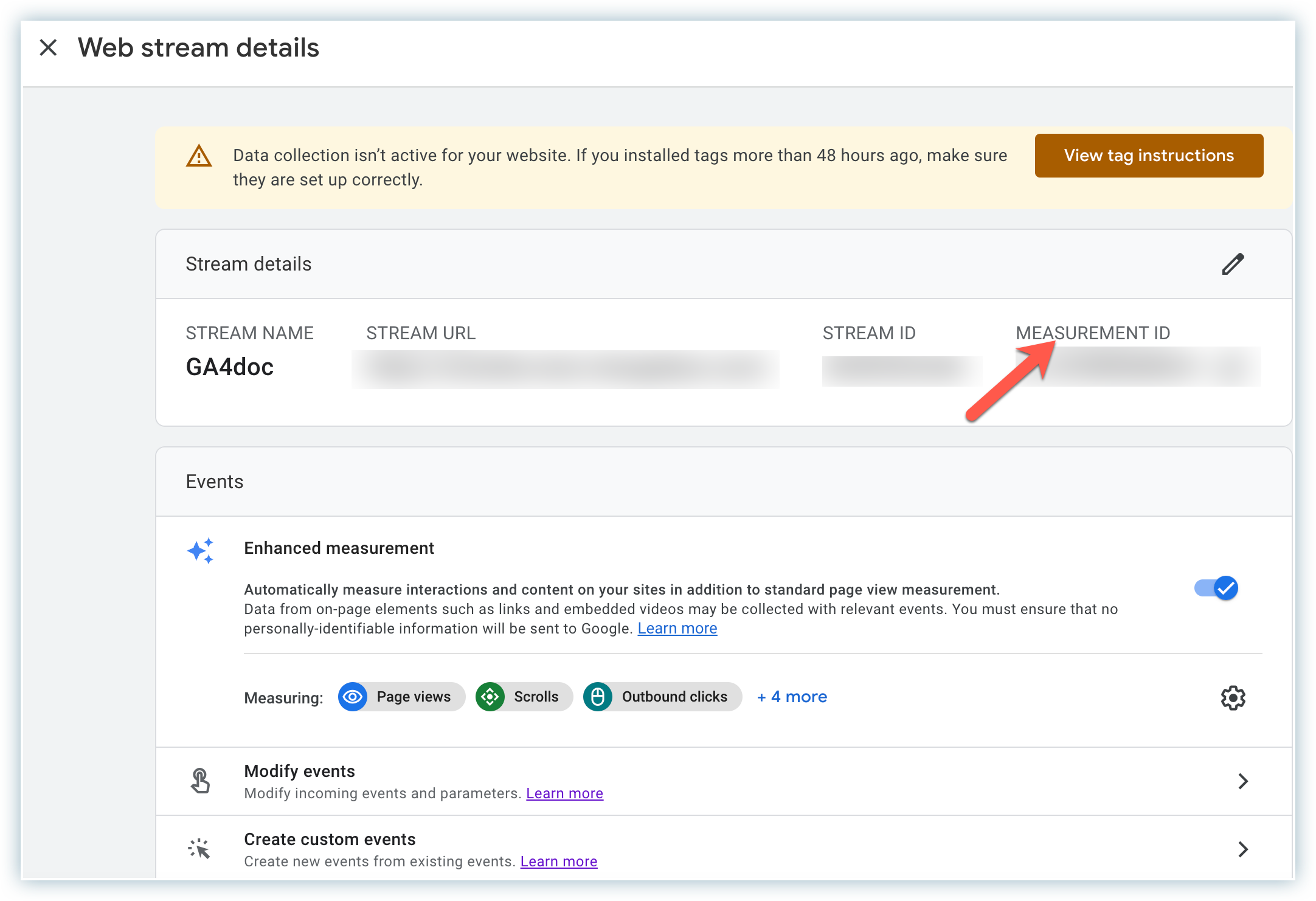
Task: Close the Web stream details panel
Action: (x=48, y=47)
